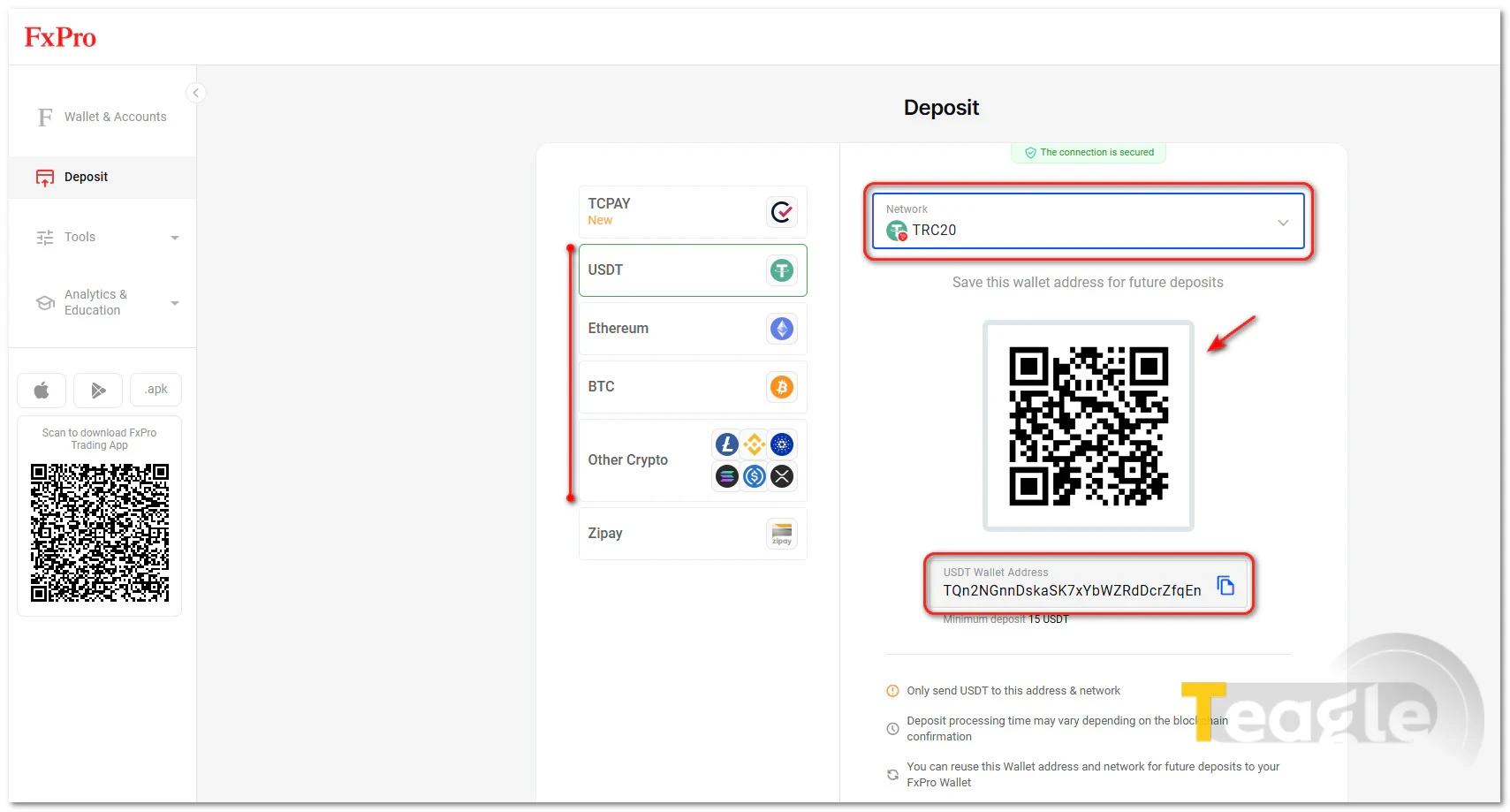
Task: Click the Apple App Store download button
Action: [42, 390]
